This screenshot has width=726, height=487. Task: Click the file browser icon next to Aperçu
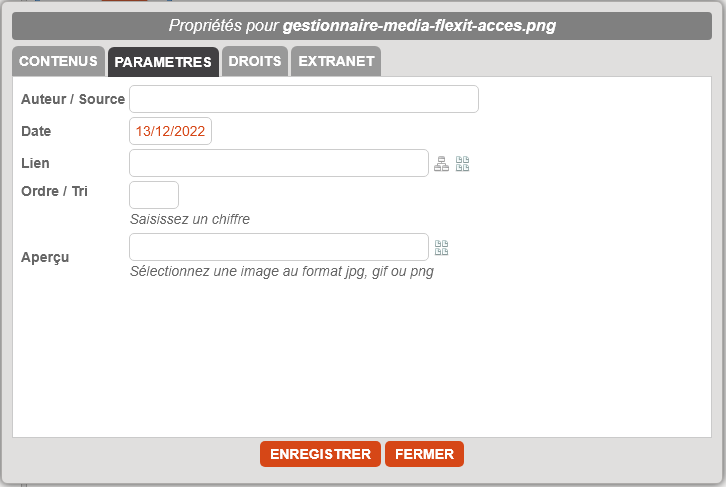tap(442, 248)
